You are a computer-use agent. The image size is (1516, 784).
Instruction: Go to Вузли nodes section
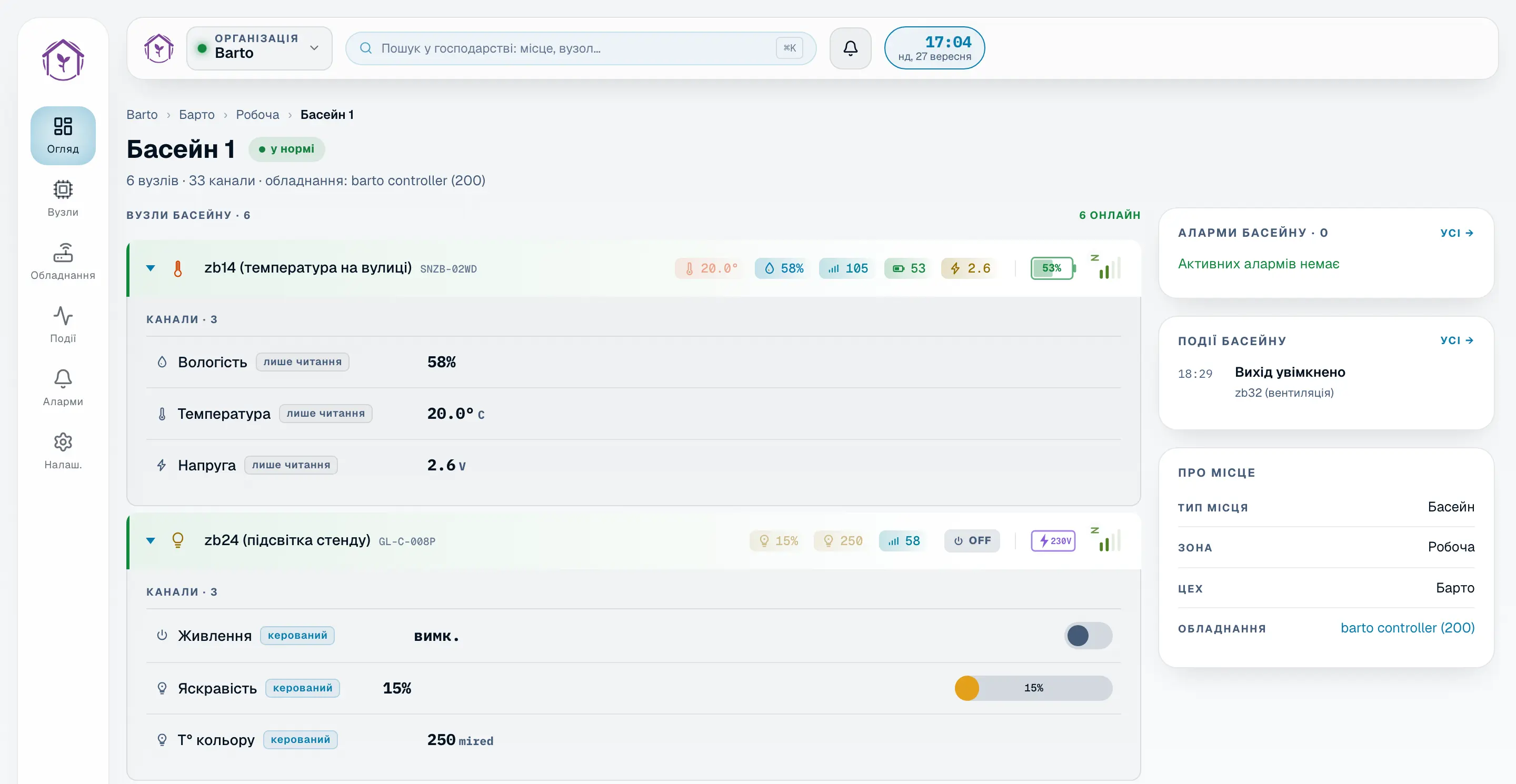(63, 198)
